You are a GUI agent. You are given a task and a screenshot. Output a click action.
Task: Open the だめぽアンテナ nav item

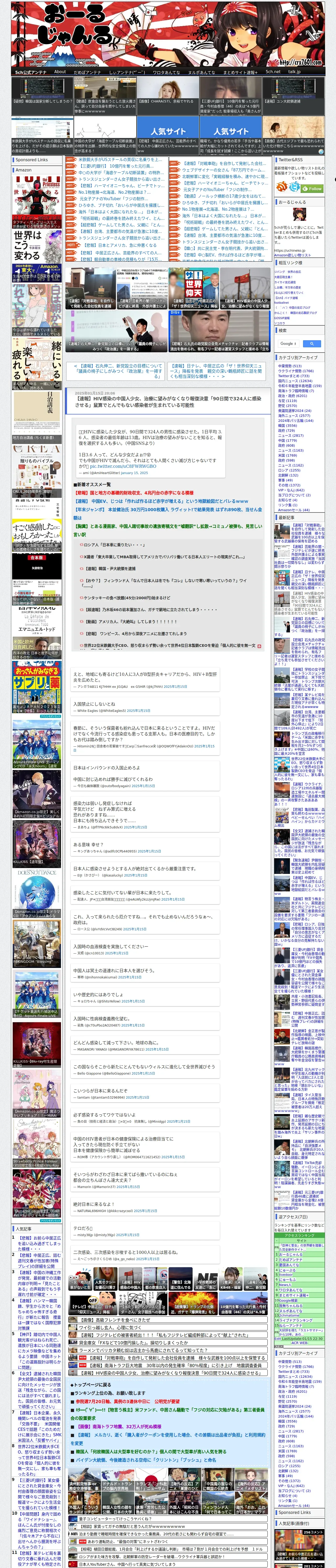click(87, 72)
